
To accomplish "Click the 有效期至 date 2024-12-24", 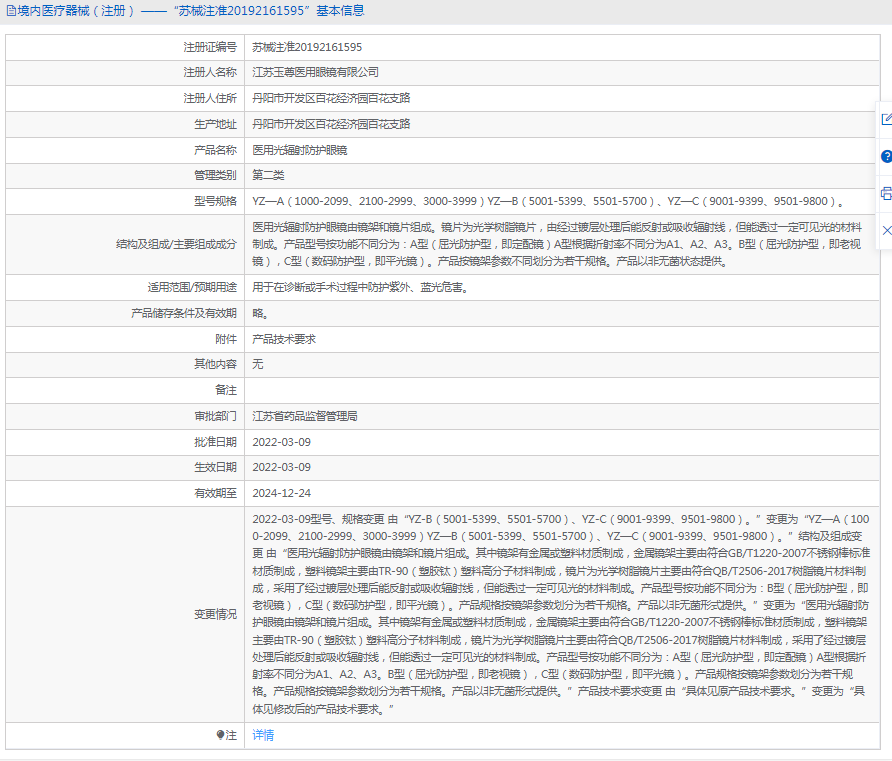I will click(281, 493).
